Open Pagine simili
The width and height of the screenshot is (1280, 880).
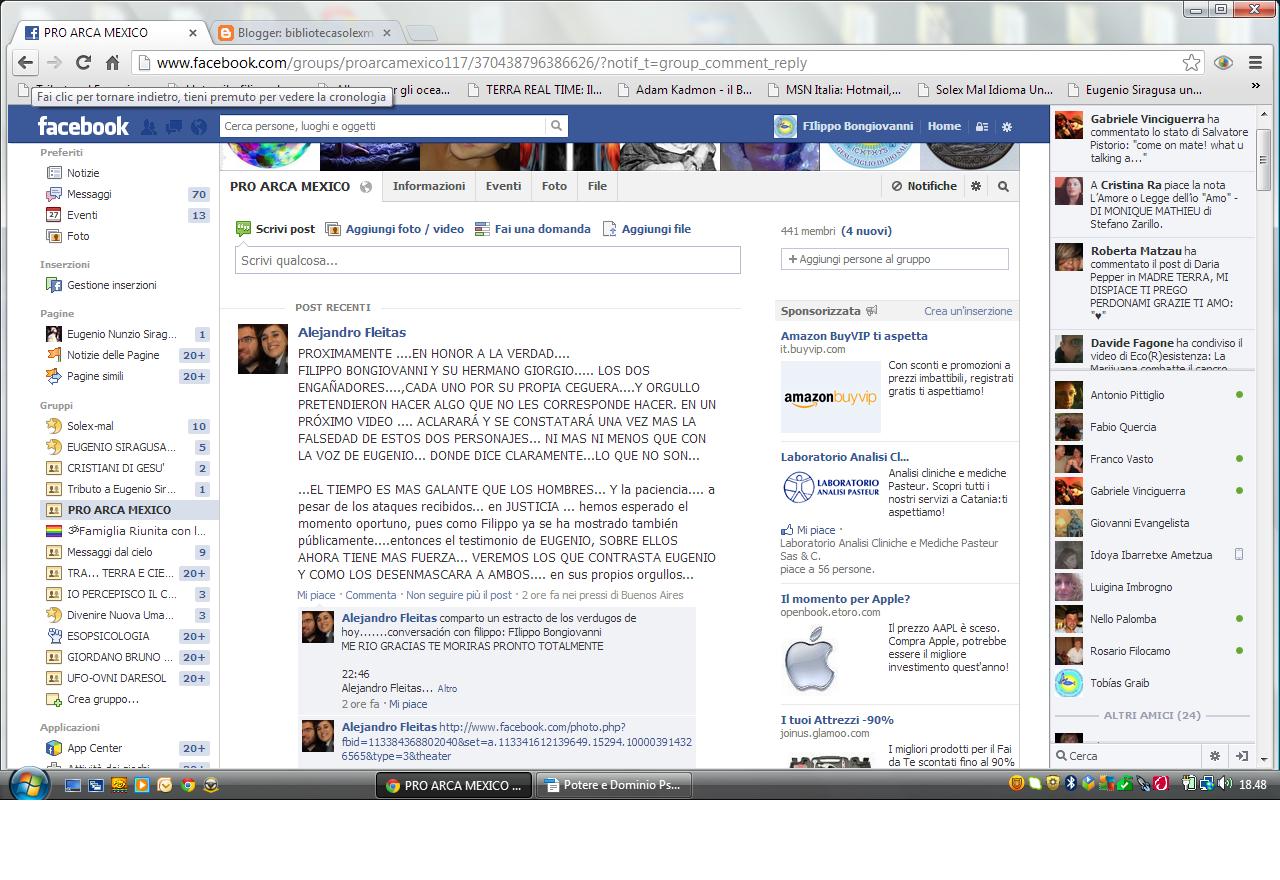[95, 376]
